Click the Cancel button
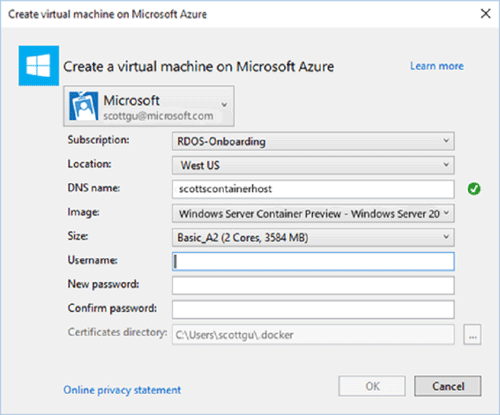 point(448,386)
